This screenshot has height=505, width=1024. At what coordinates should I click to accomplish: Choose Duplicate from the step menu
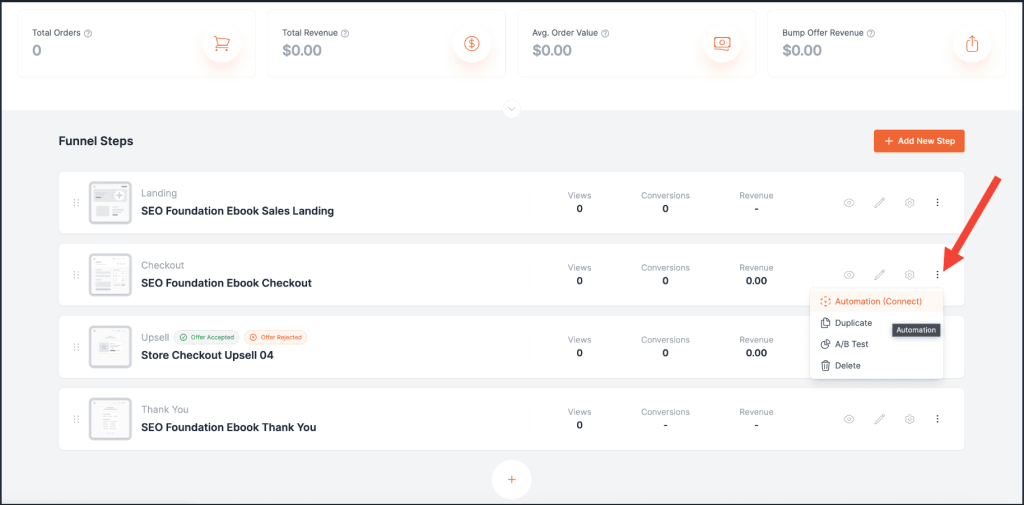point(853,323)
